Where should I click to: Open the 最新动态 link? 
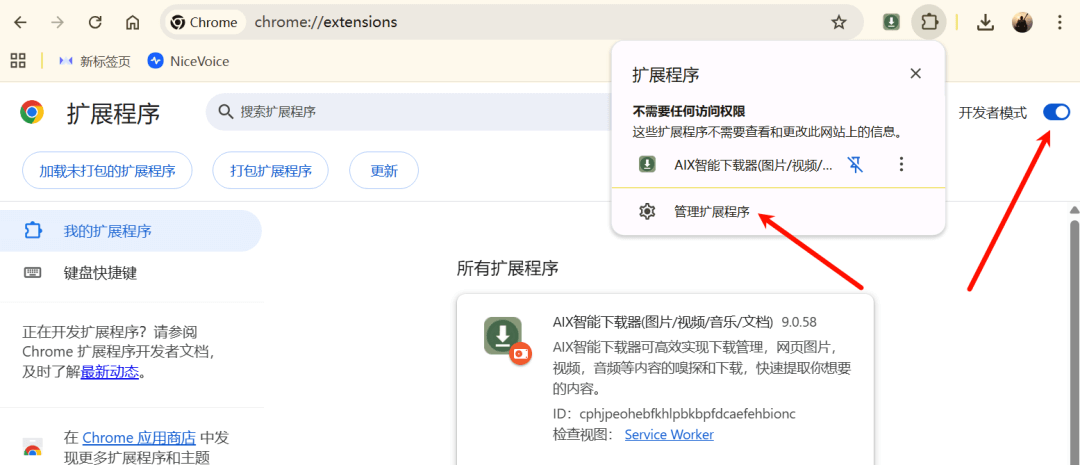[110, 373]
